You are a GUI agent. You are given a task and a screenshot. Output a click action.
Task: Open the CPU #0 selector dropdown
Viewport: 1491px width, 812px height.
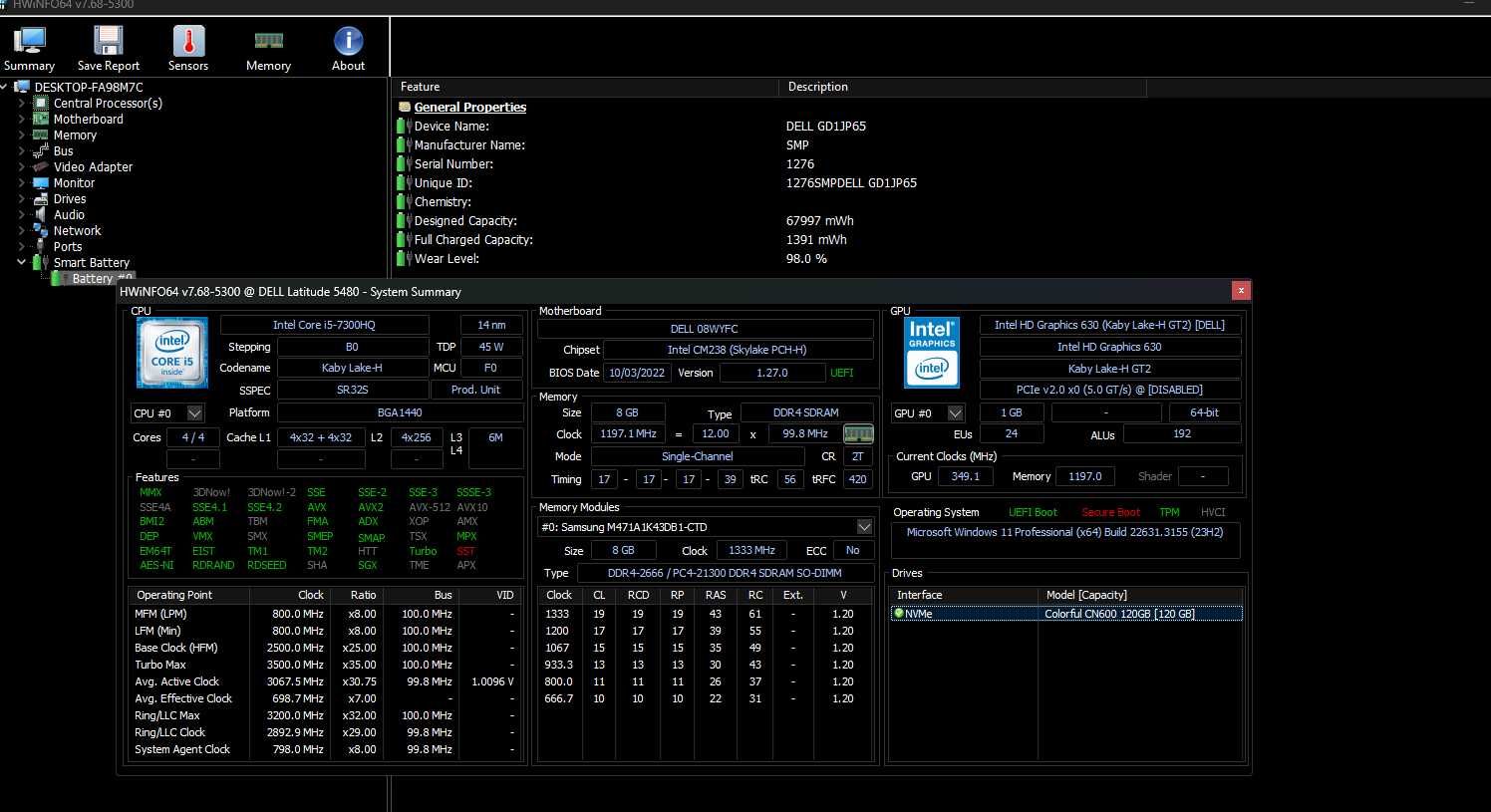(194, 412)
